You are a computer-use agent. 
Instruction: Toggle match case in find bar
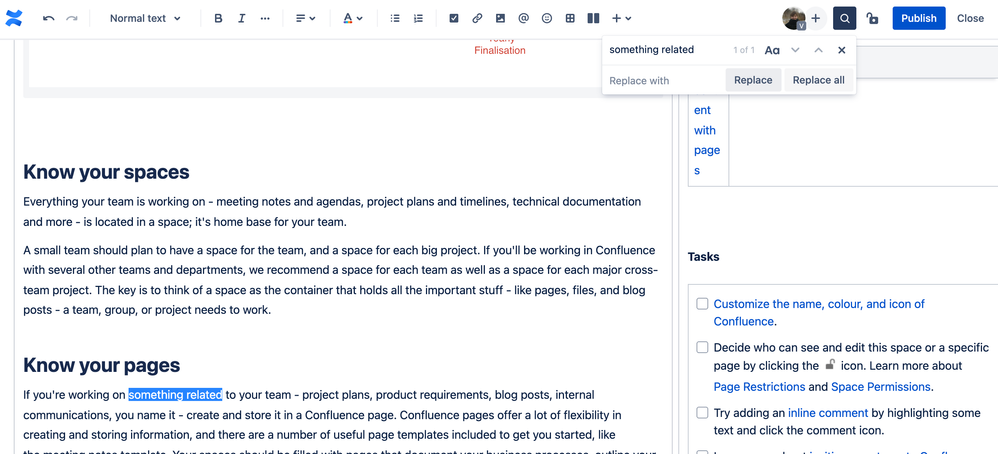772,50
